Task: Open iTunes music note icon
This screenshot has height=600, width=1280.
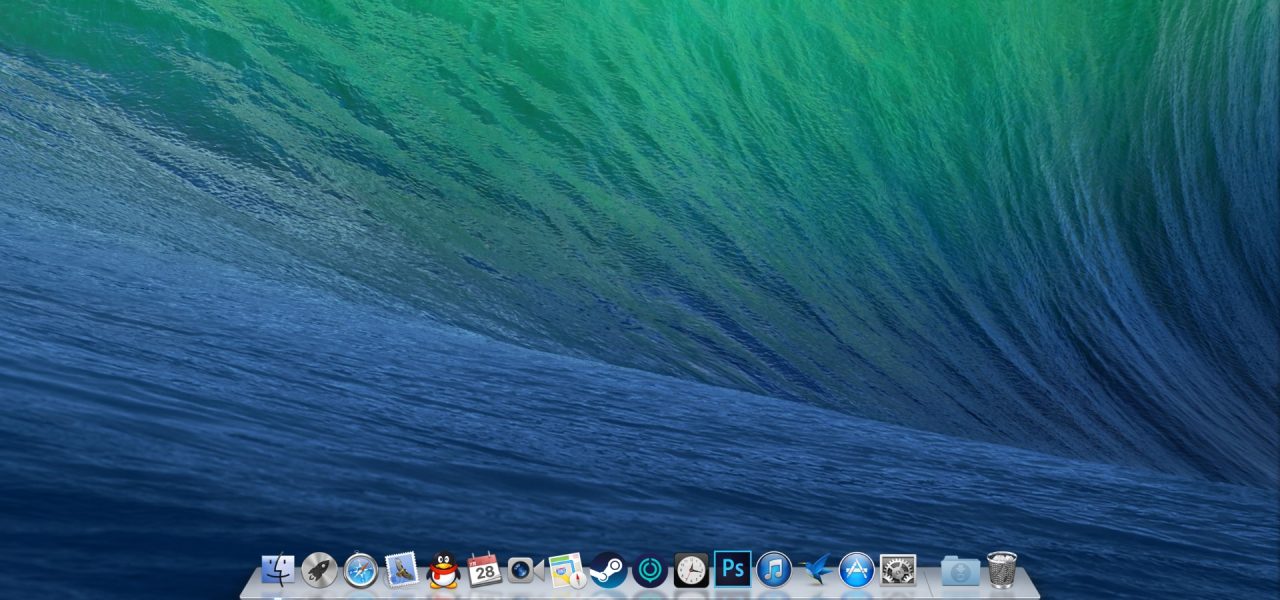Action: coord(774,570)
